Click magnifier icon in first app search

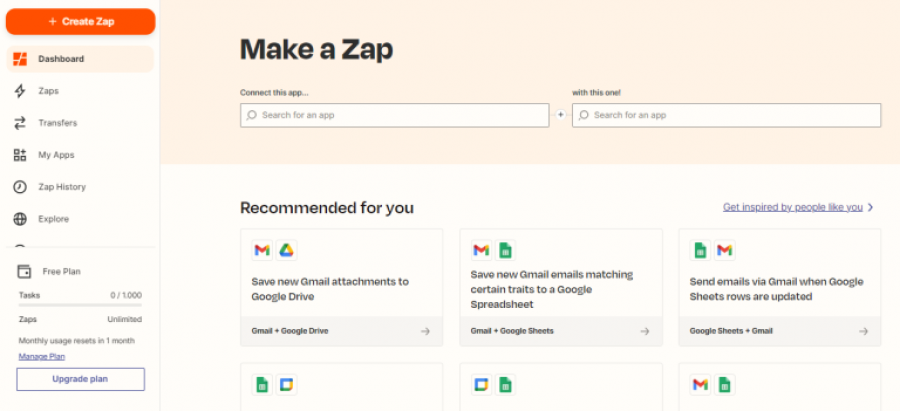pos(251,115)
